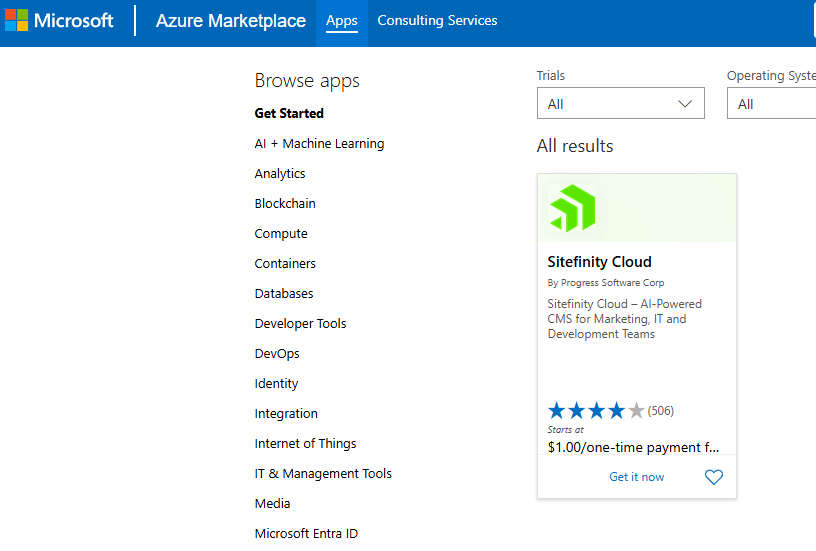This screenshot has width=816, height=551.
Task: Browse Databases category
Action: tap(284, 293)
